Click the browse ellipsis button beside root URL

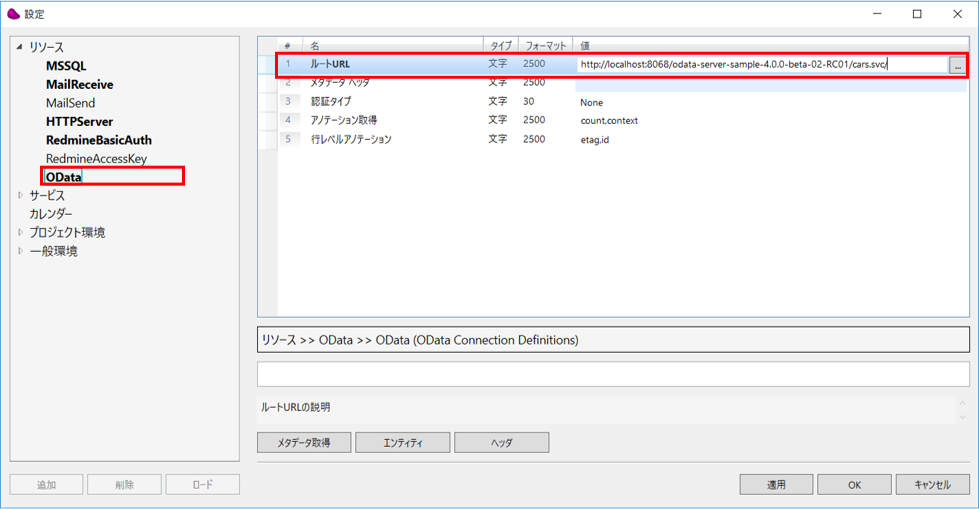pyautogui.click(x=957, y=65)
